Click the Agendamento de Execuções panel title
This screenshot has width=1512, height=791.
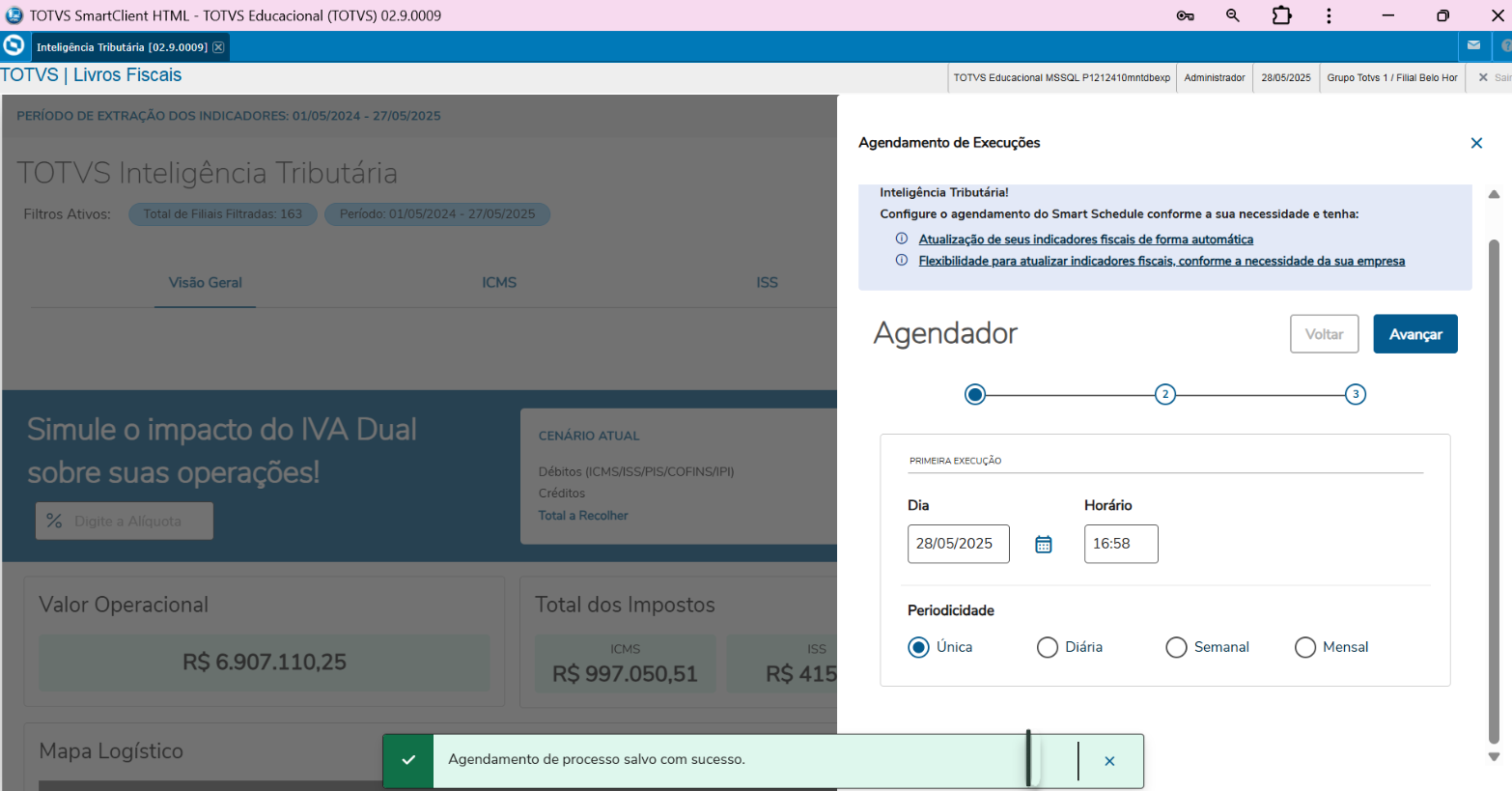tap(949, 143)
